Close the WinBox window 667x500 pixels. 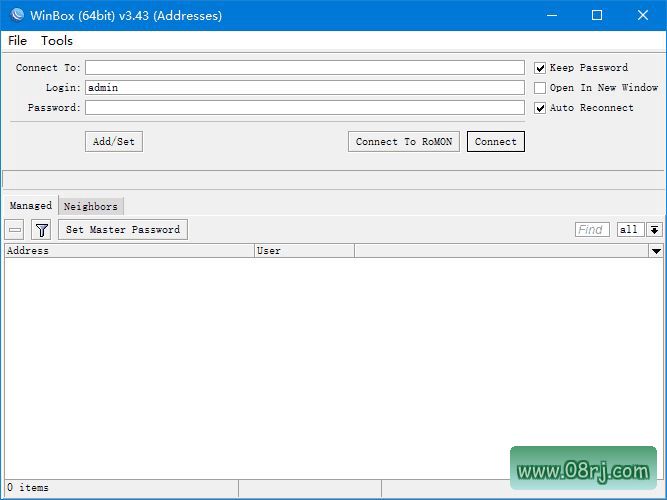643,15
